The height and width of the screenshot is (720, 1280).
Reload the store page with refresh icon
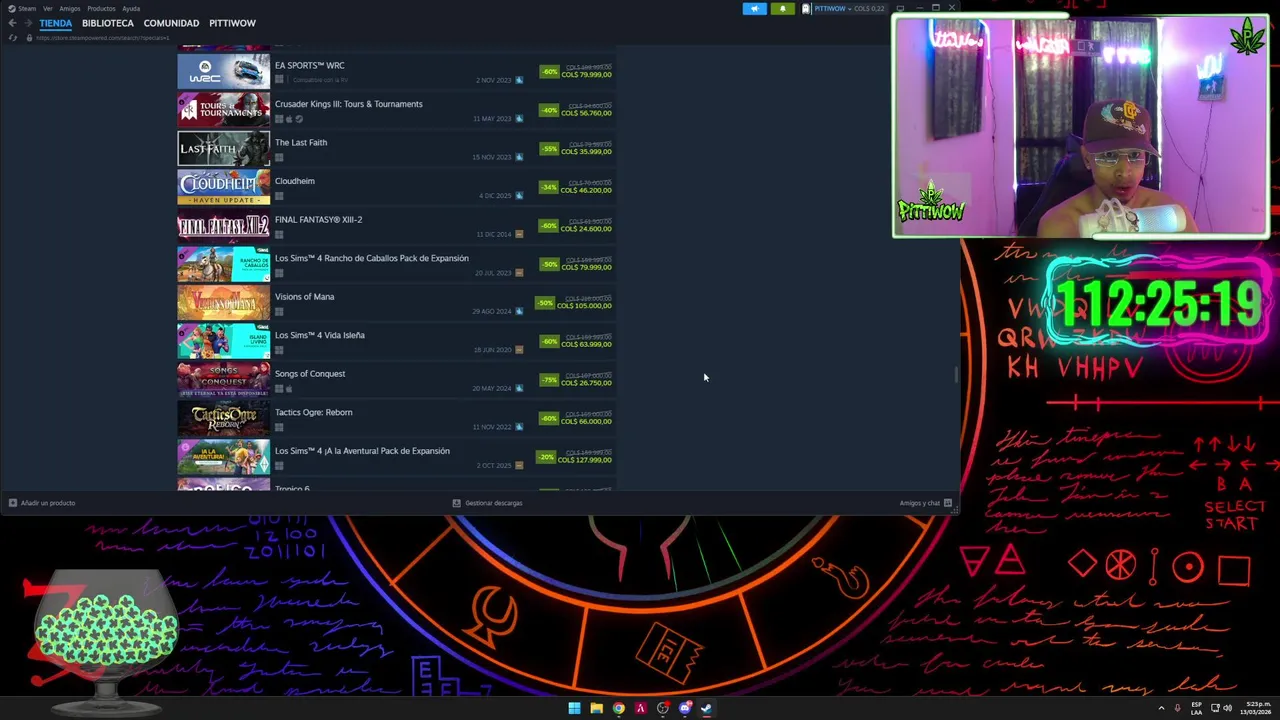[x=12, y=38]
